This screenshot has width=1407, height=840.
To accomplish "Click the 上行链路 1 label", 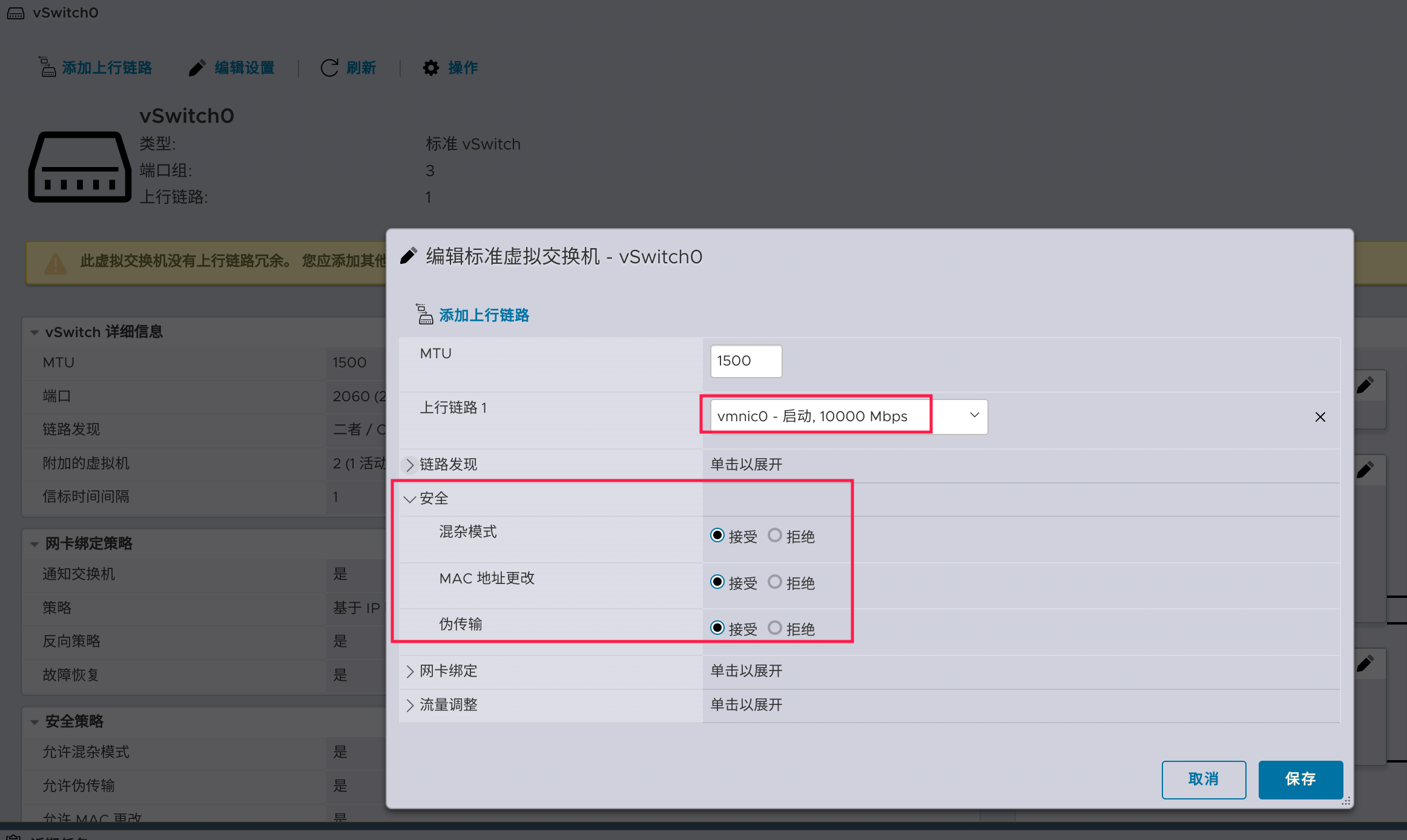I will pyautogui.click(x=453, y=407).
